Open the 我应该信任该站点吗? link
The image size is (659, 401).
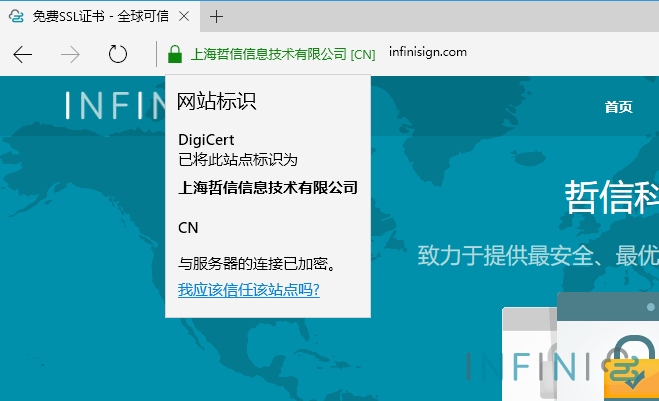(249, 290)
